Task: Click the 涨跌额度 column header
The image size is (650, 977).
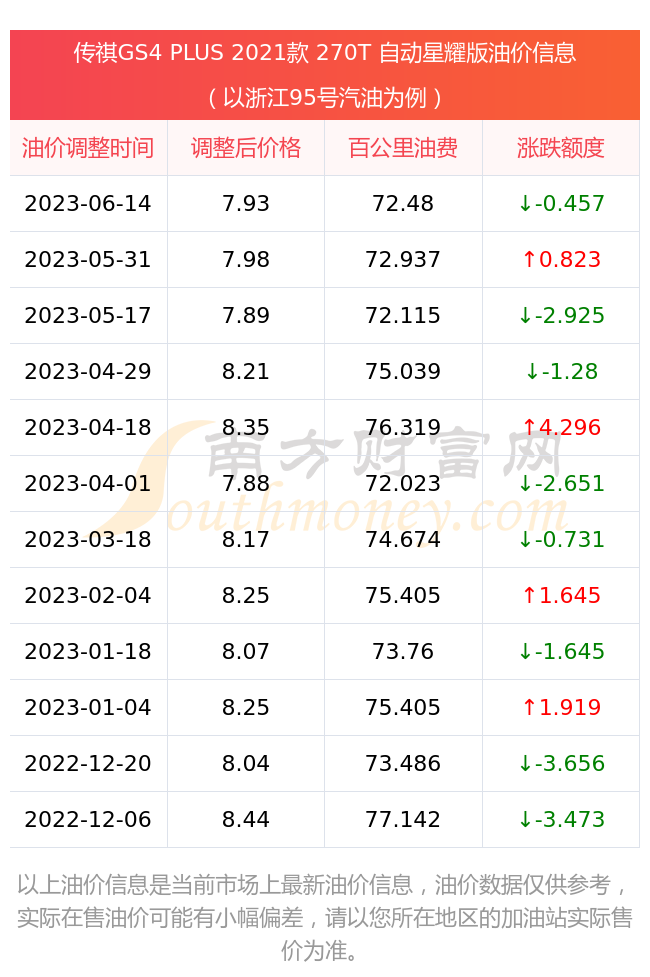Action: [x=561, y=148]
